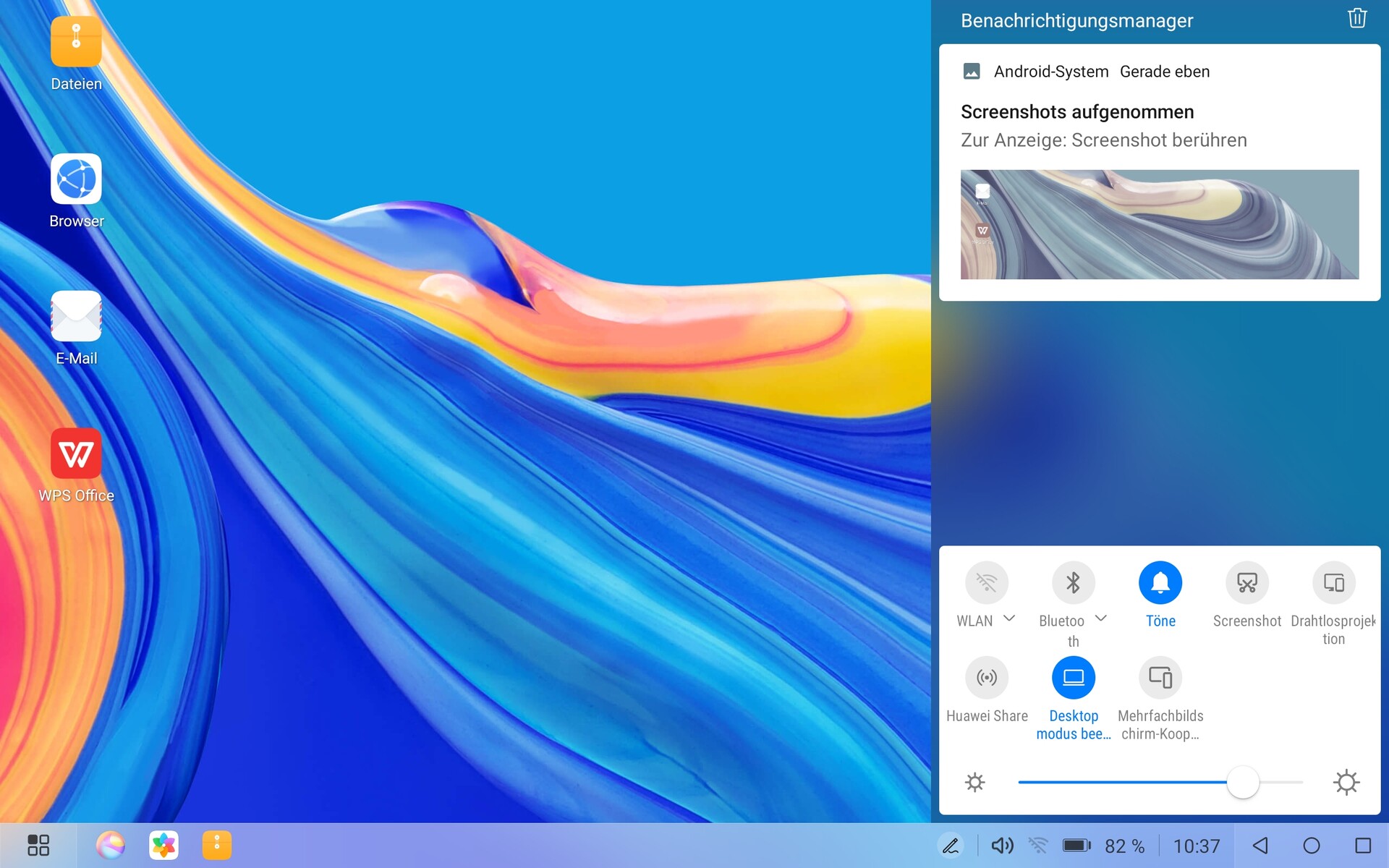The height and width of the screenshot is (868, 1389).
Task: Launch the Browser desktop icon
Action: coord(76,179)
